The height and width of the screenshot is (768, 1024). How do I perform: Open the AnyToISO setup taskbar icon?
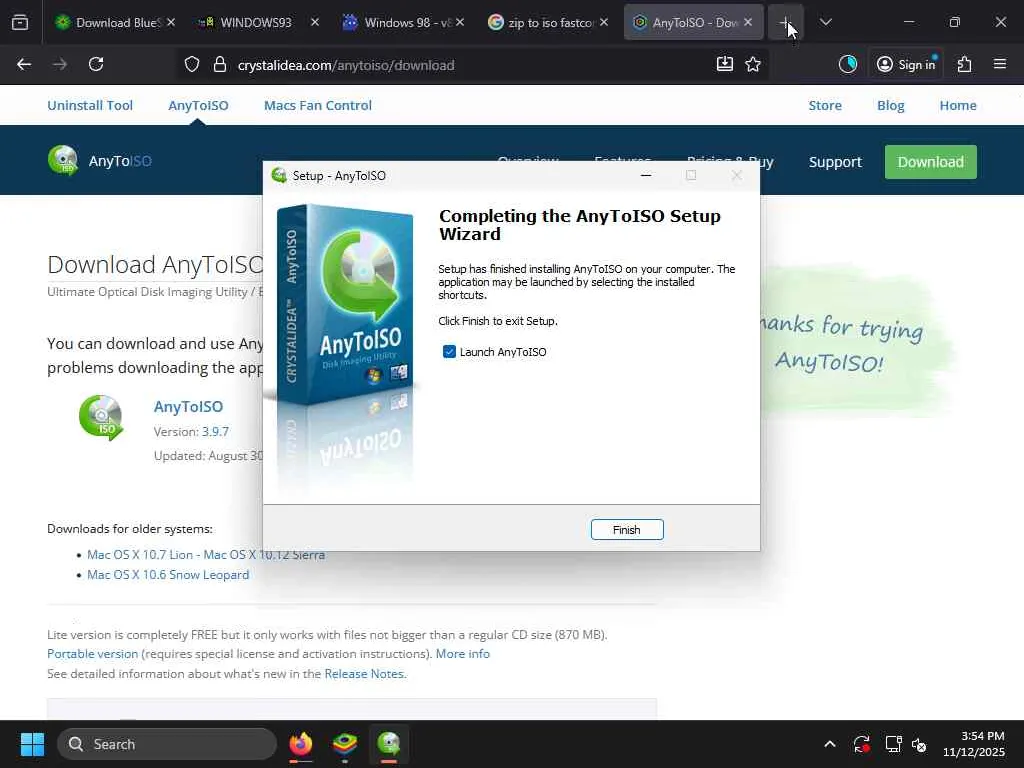389,744
